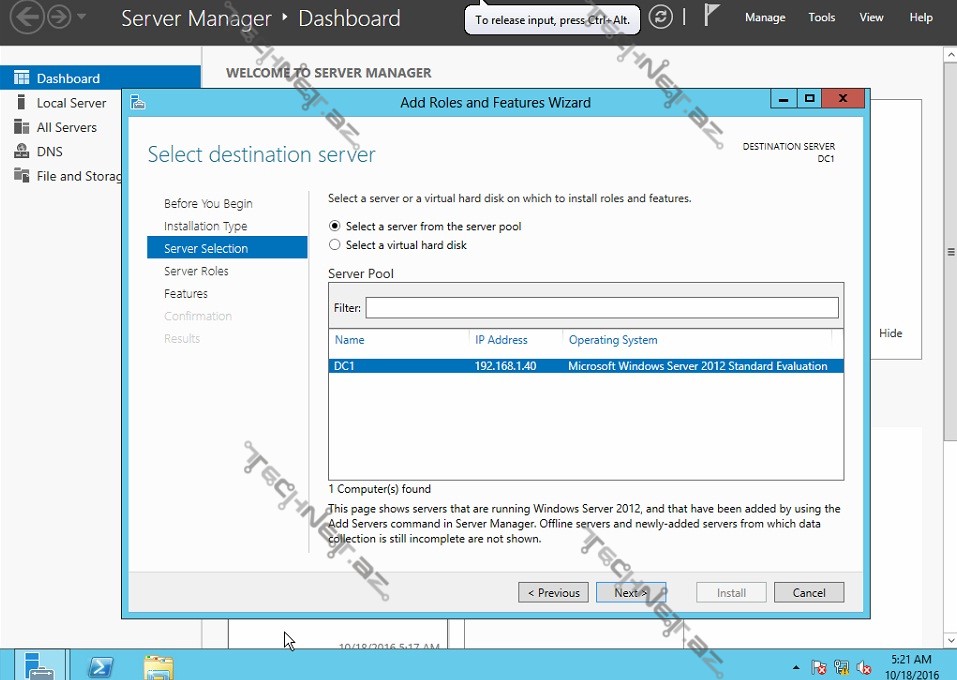This screenshot has height=680, width=957.
Task: Sort server pool by Name column
Action: (350, 340)
